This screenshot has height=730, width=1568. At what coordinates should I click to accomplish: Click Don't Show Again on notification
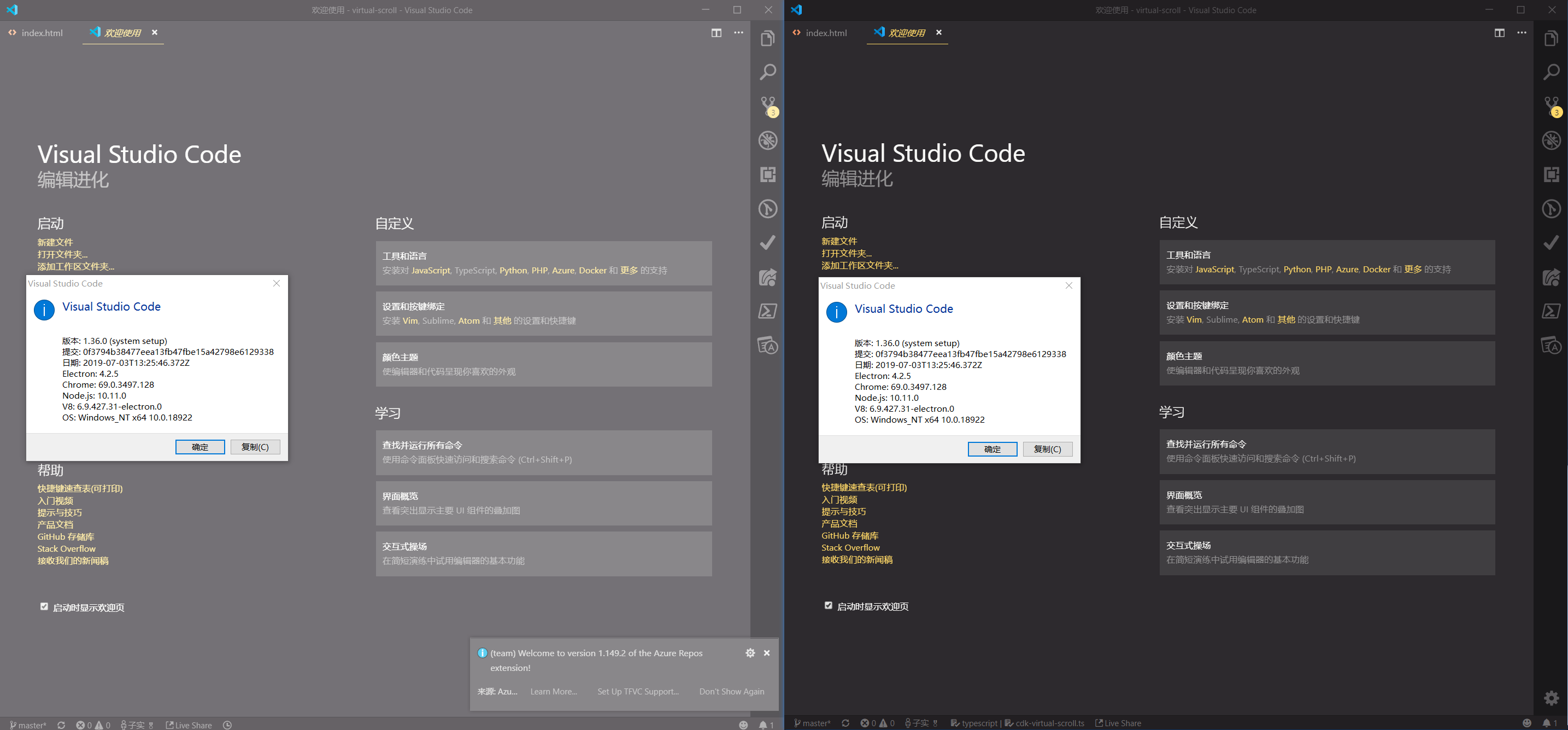732,692
